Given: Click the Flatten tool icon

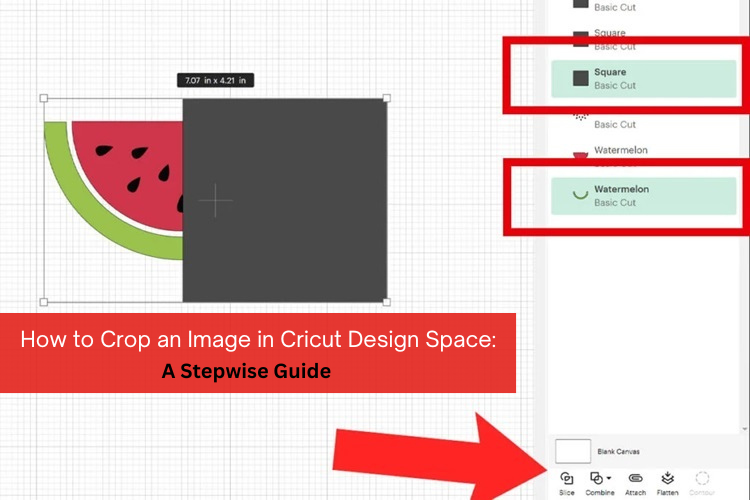Looking at the screenshot, I should [667, 478].
